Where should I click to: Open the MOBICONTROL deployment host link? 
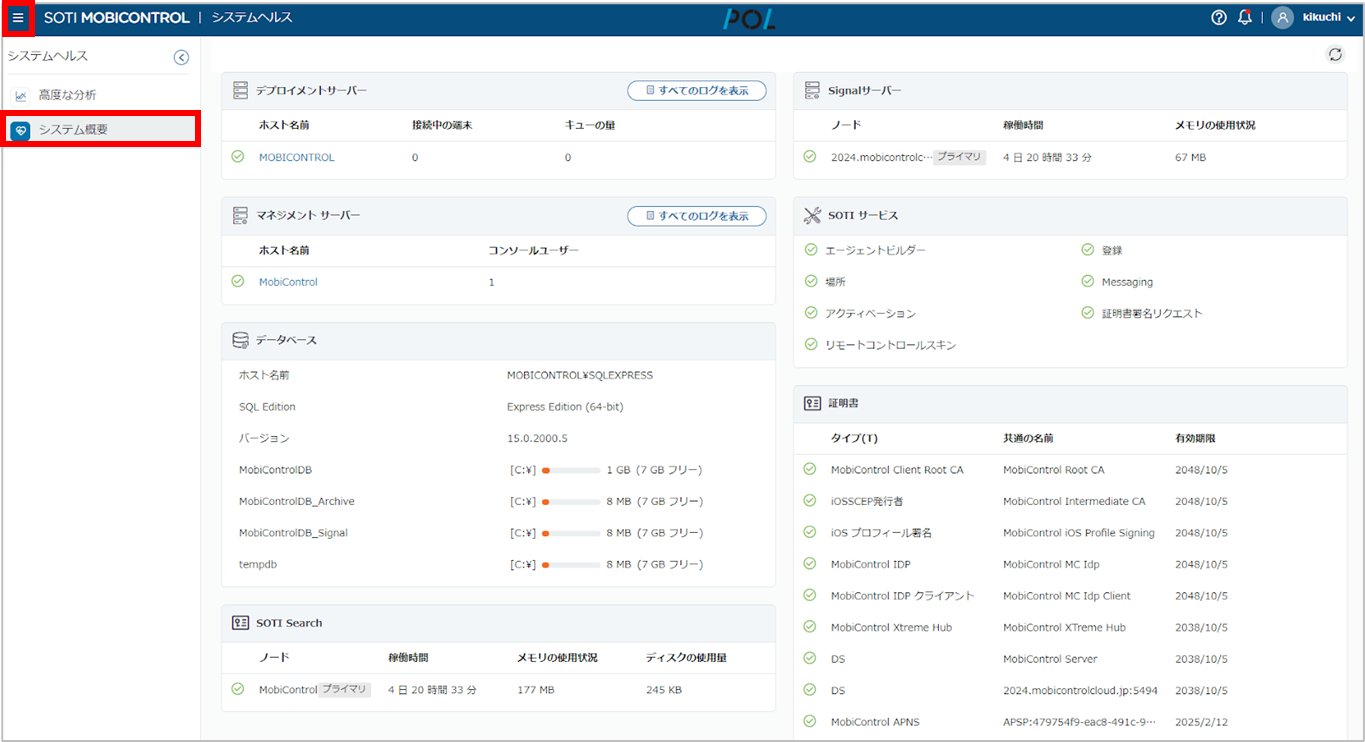coord(297,158)
